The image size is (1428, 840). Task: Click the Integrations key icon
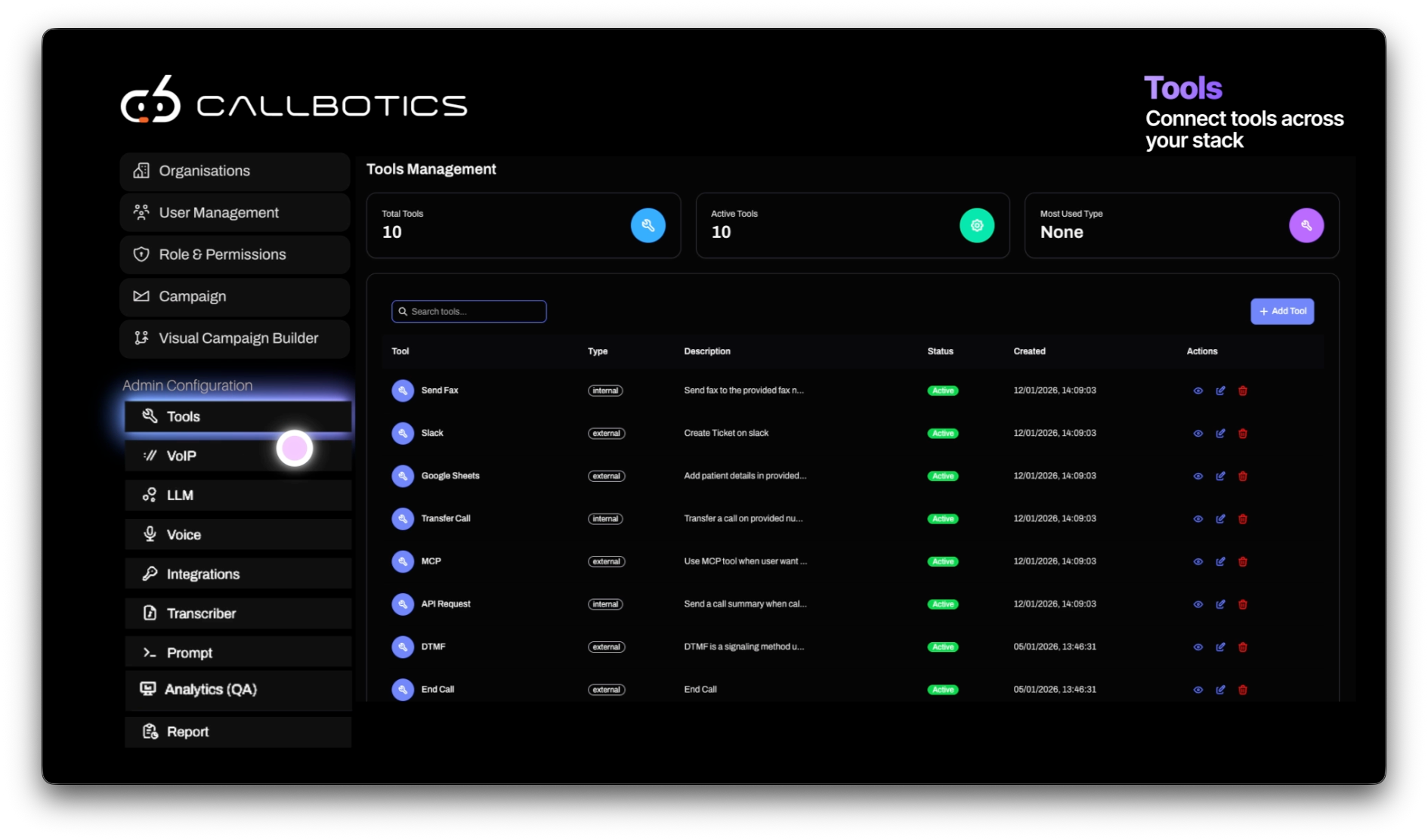point(149,573)
